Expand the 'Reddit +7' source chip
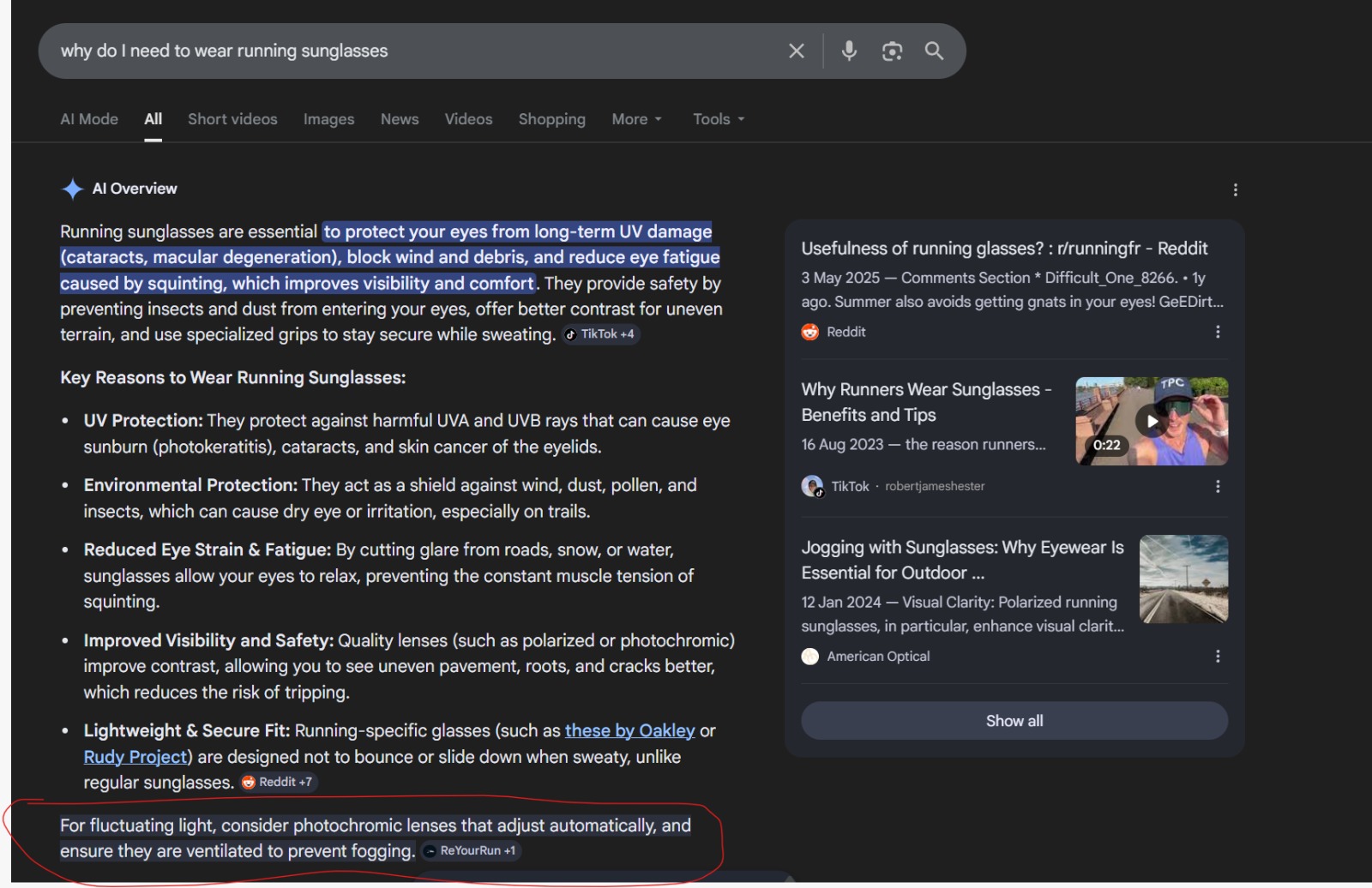Viewport: 1372px width, 888px height. 277,782
